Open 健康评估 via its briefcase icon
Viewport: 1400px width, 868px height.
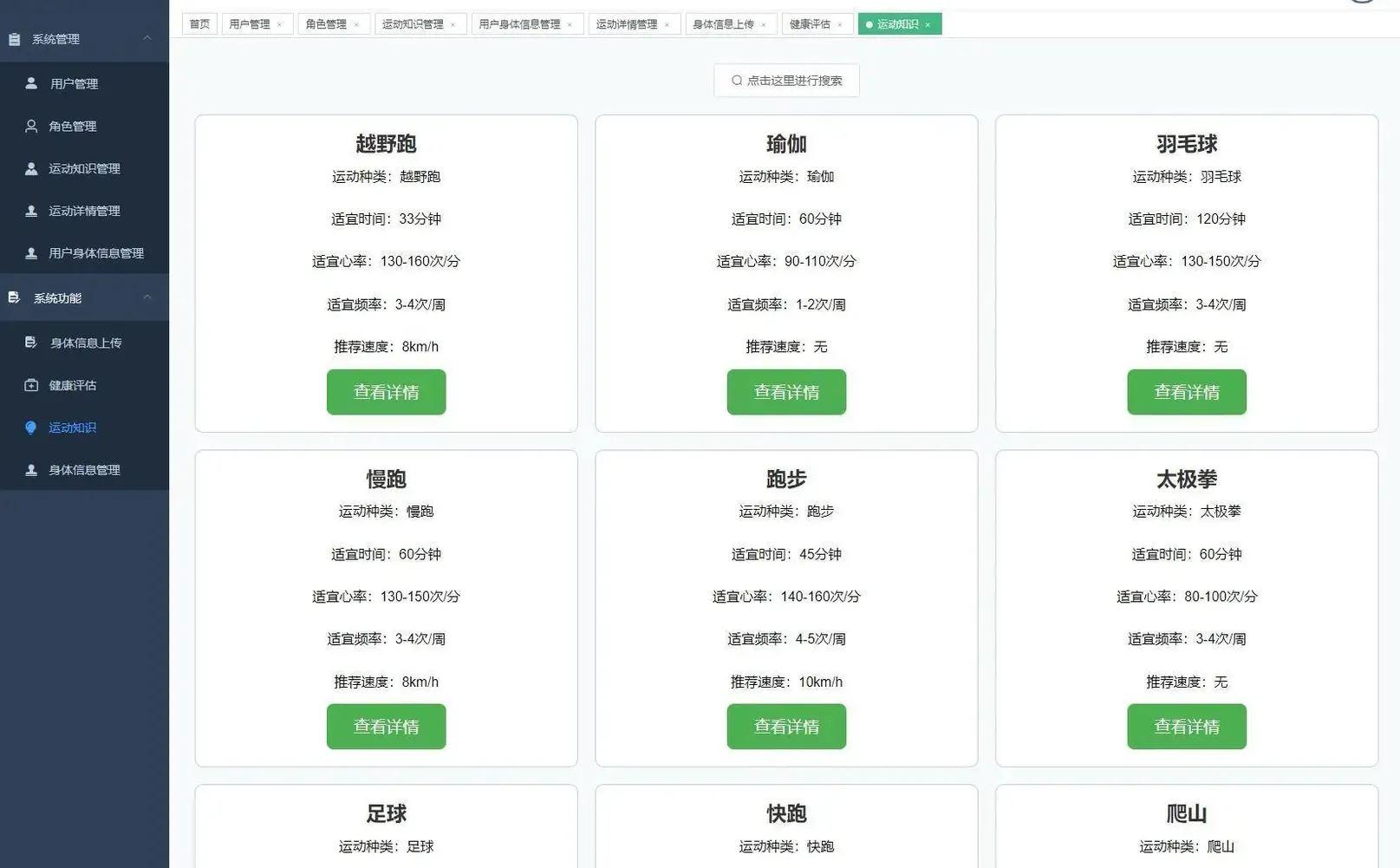tap(32, 384)
